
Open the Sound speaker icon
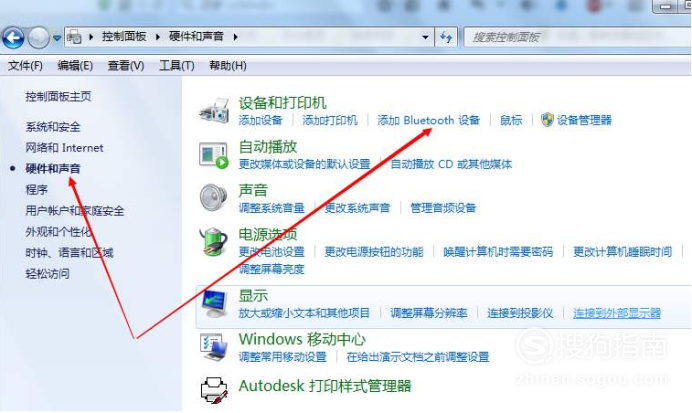click(213, 198)
